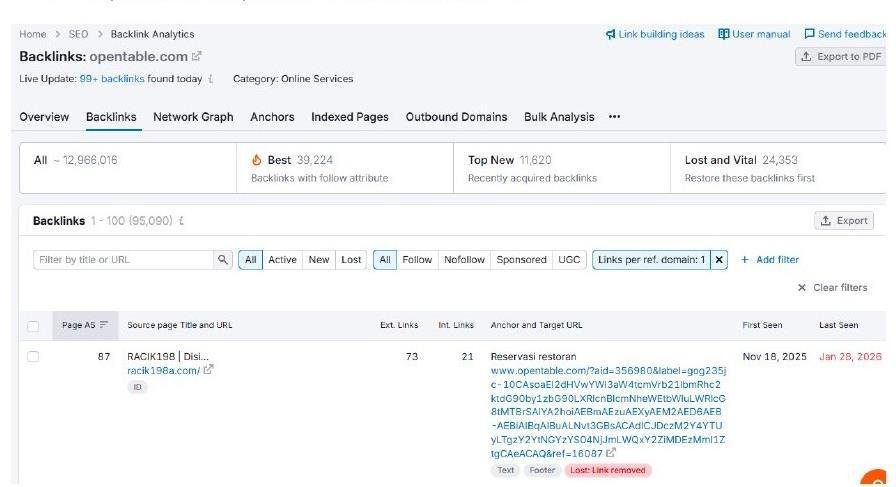Sort by Ext. Links column header

click(x=399, y=325)
